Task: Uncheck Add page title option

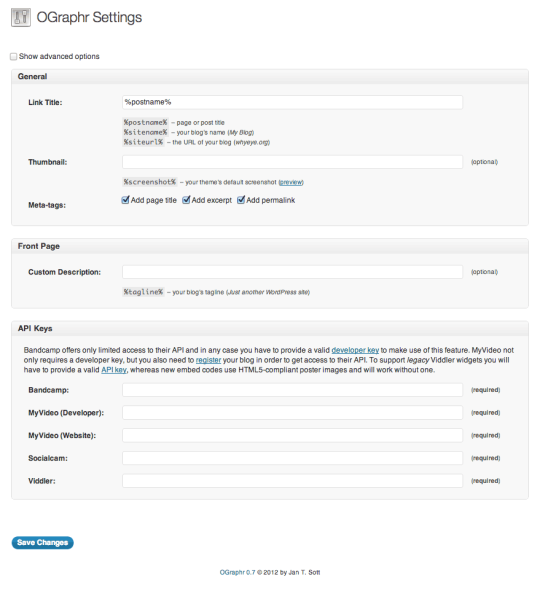Action: (x=125, y=200)
